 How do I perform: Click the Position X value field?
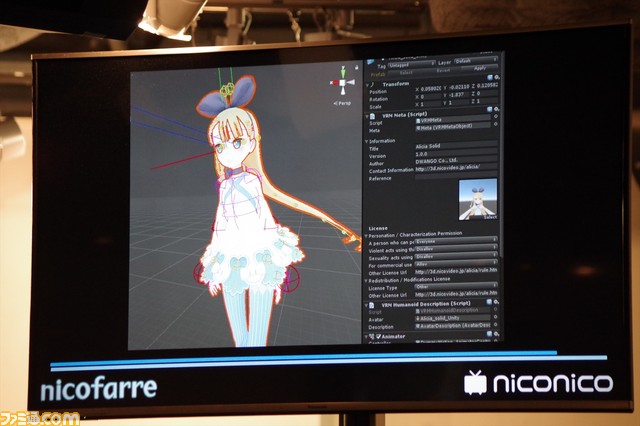coord(431,89)
